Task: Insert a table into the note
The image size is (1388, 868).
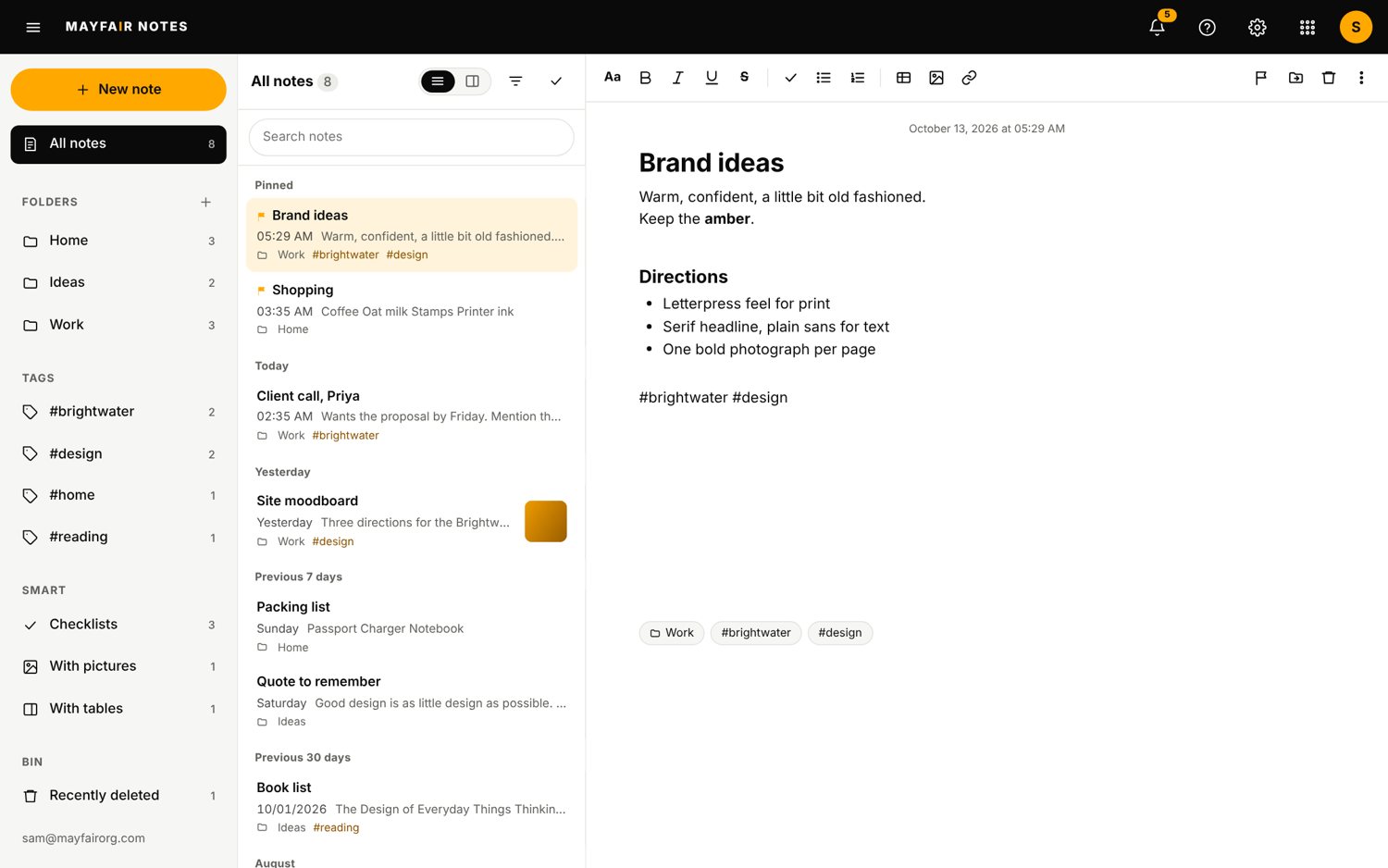Action: coord(903,78)
